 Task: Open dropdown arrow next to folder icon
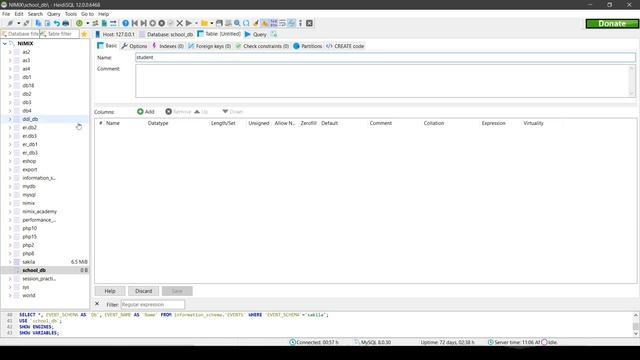coord(211,23)
